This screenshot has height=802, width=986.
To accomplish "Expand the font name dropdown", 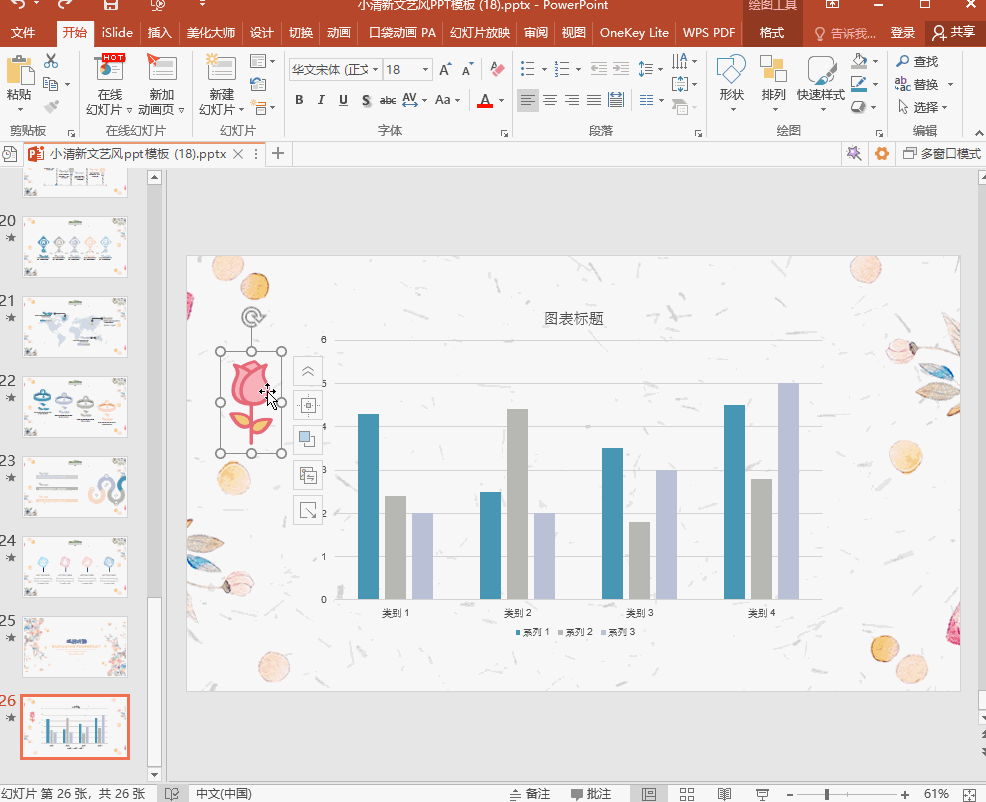I will [375, 69].
